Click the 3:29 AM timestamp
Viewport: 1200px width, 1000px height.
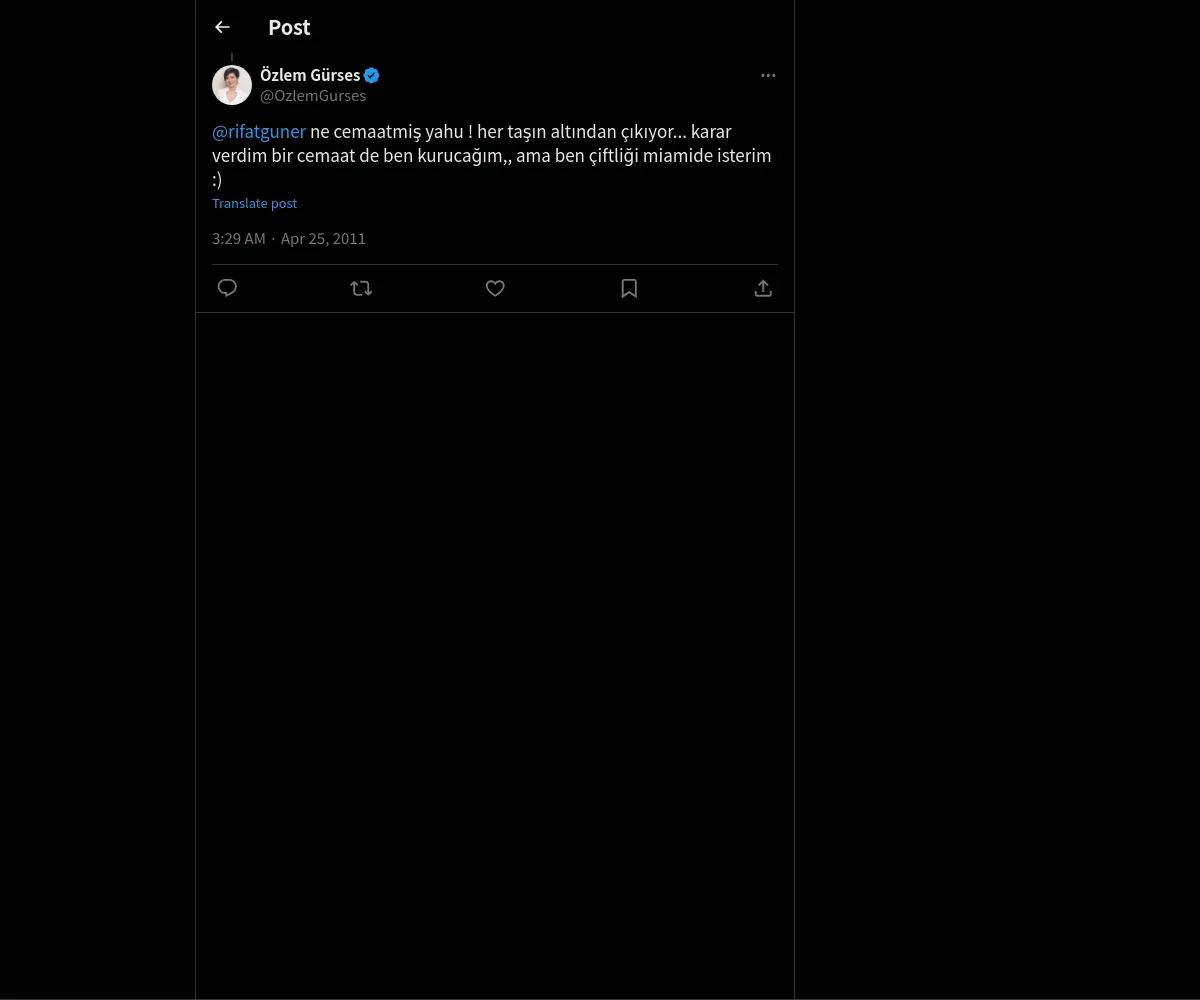pos(239,238)
